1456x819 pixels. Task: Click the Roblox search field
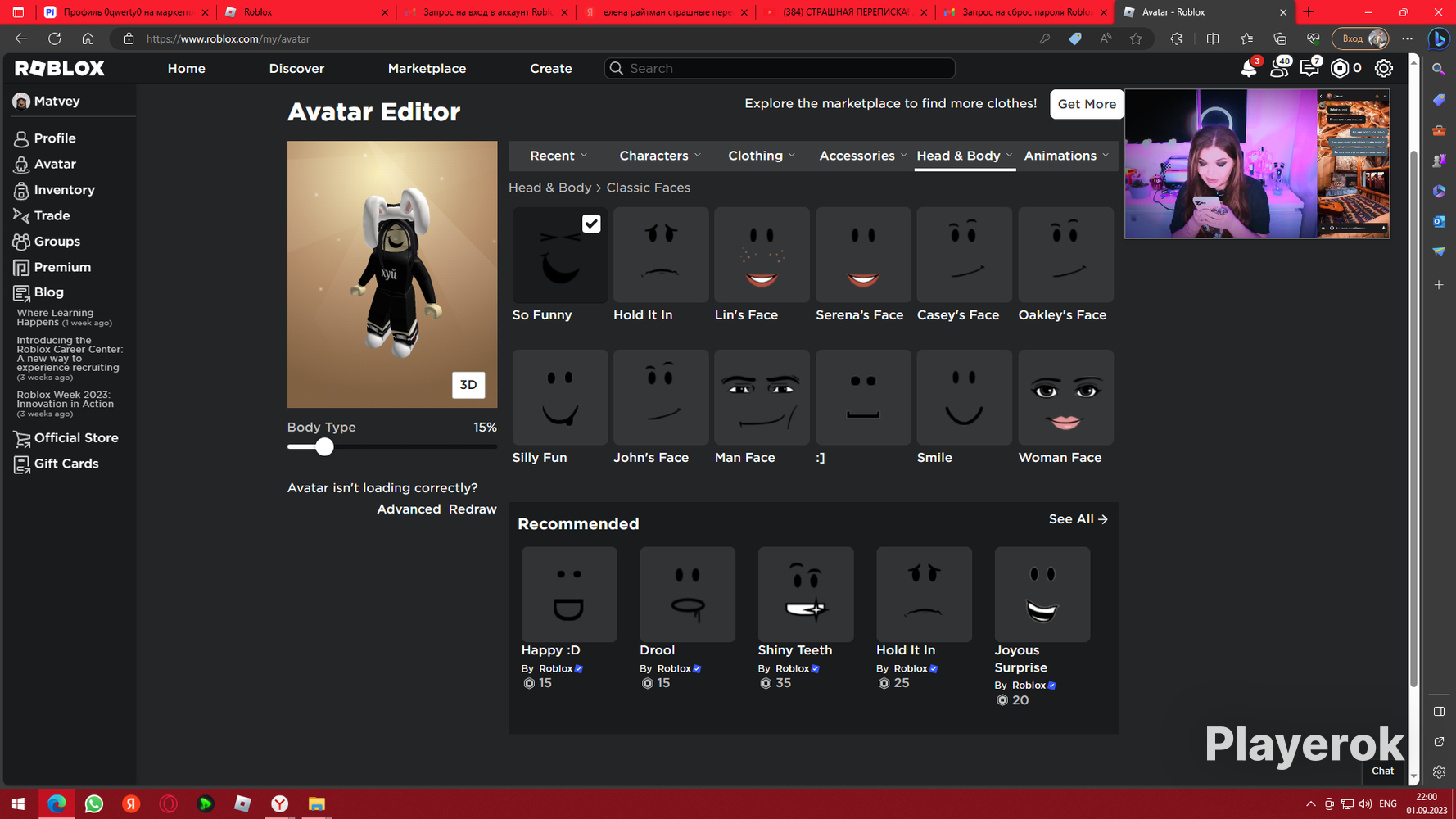tap(780, 69)
